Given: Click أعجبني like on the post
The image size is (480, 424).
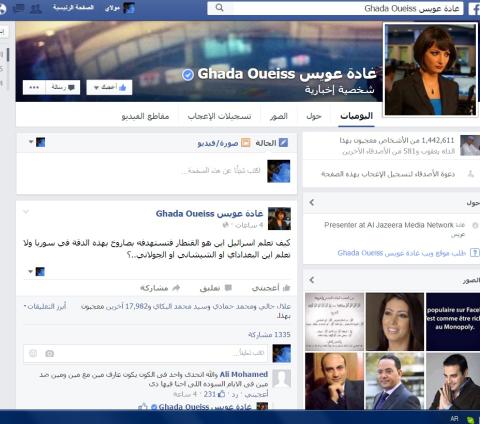Looking at the screenshot, I should [x=271, y=288].
